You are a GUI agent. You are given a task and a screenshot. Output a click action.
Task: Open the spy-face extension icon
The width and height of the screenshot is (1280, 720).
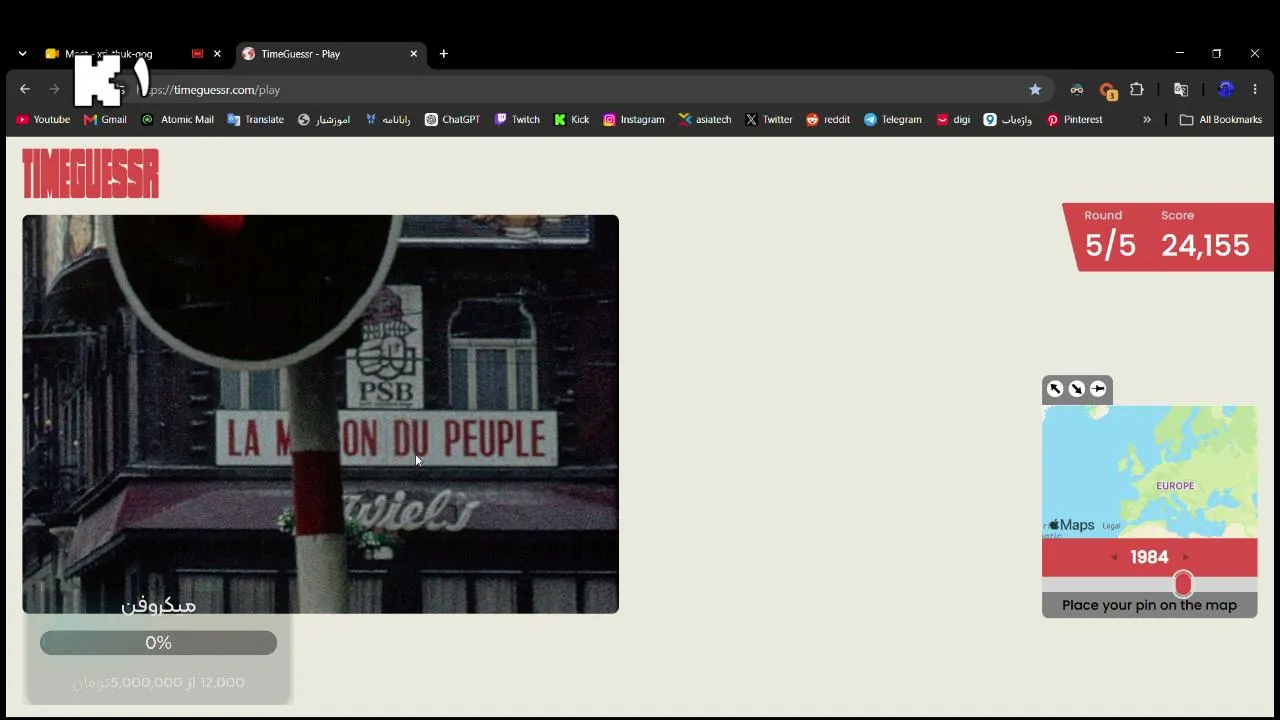(1076, 90)
